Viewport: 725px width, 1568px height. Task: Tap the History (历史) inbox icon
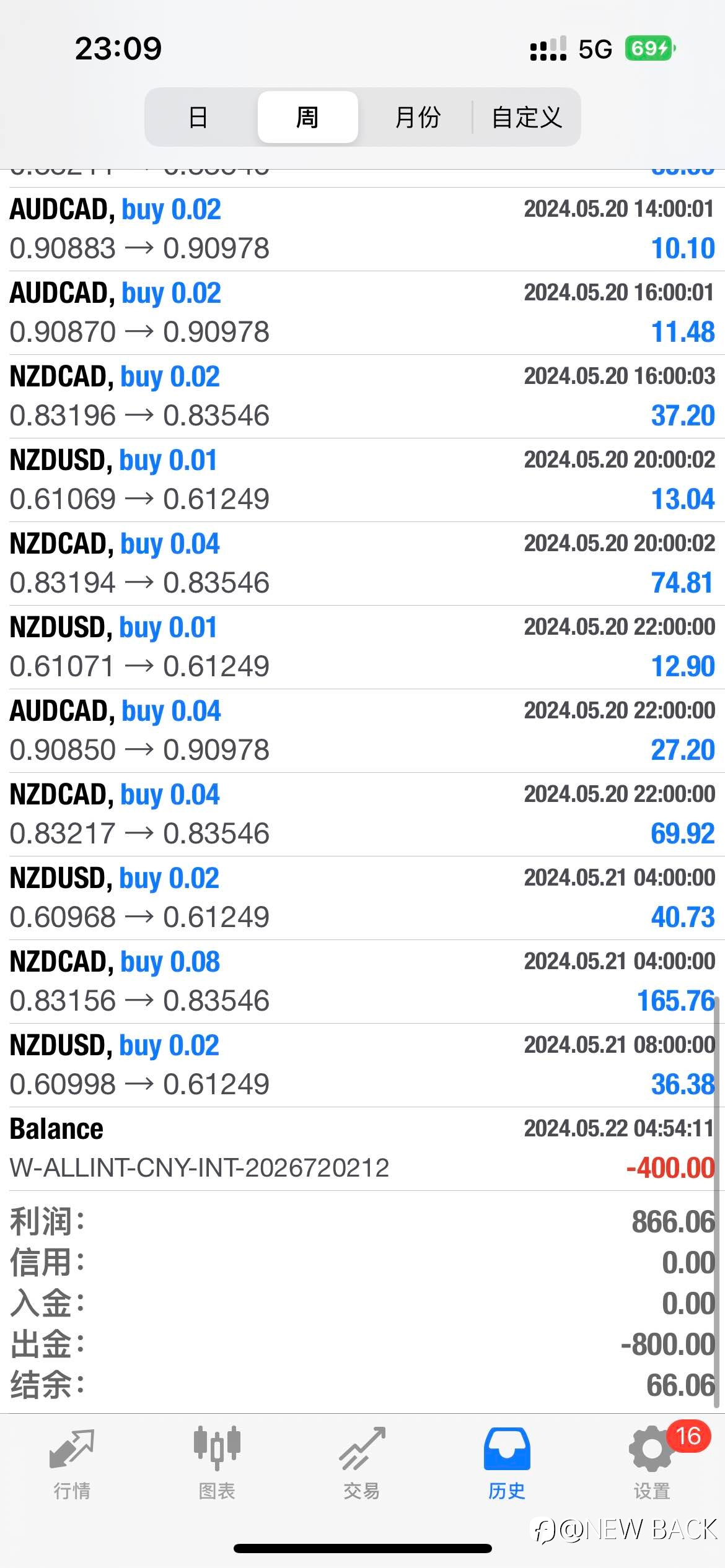tap(507, 1450)
